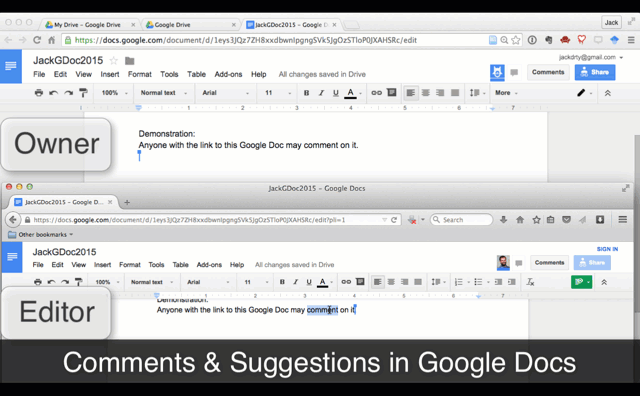Toggle Italic in the Editor window toolbar
640x396 pixels.
tap(296, 282)
